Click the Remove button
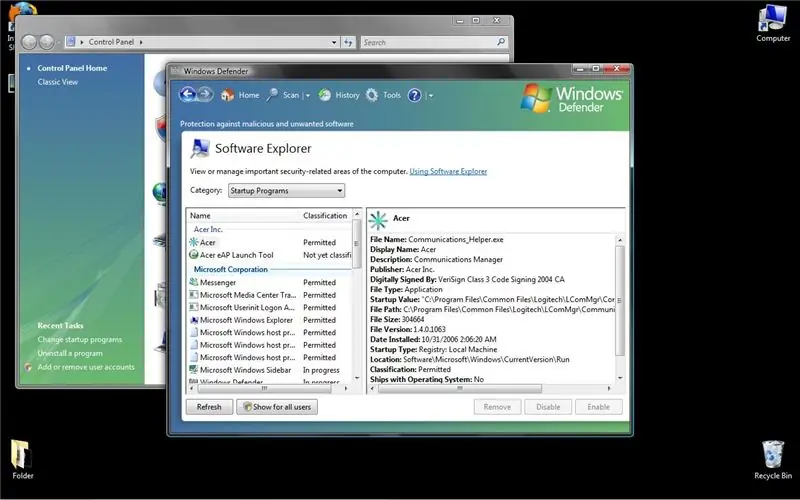 (497, 407)
